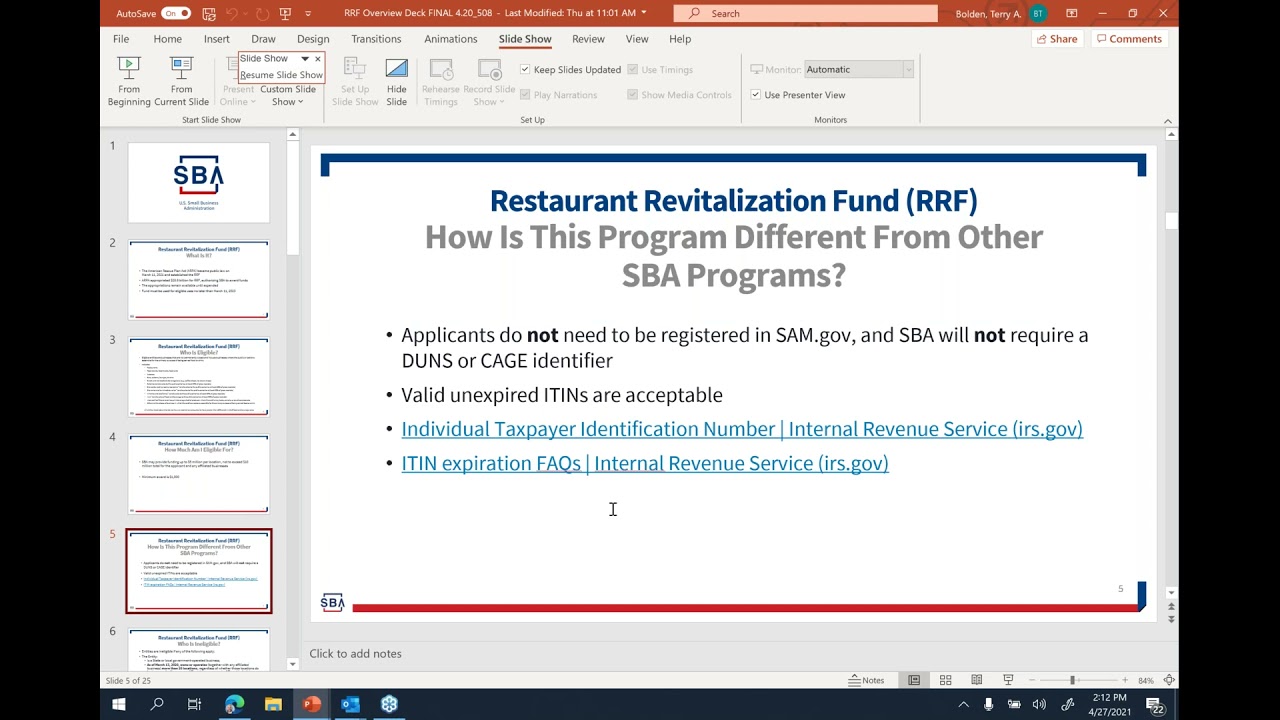Open Set Up Slide Show
The height and width of the screenshot is (720, 1280).
(355, 81)
